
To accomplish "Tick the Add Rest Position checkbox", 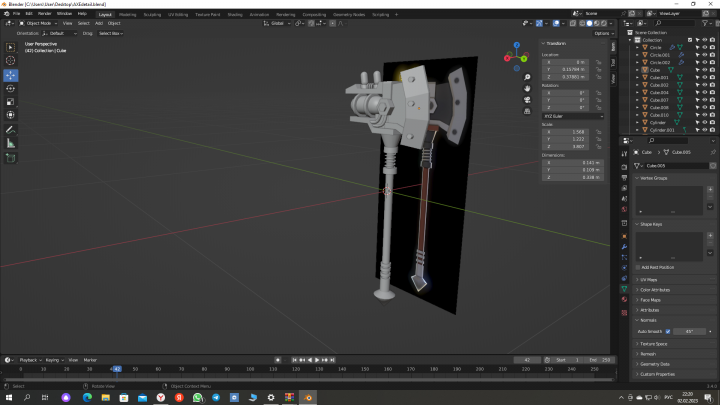I will point(640,267).
